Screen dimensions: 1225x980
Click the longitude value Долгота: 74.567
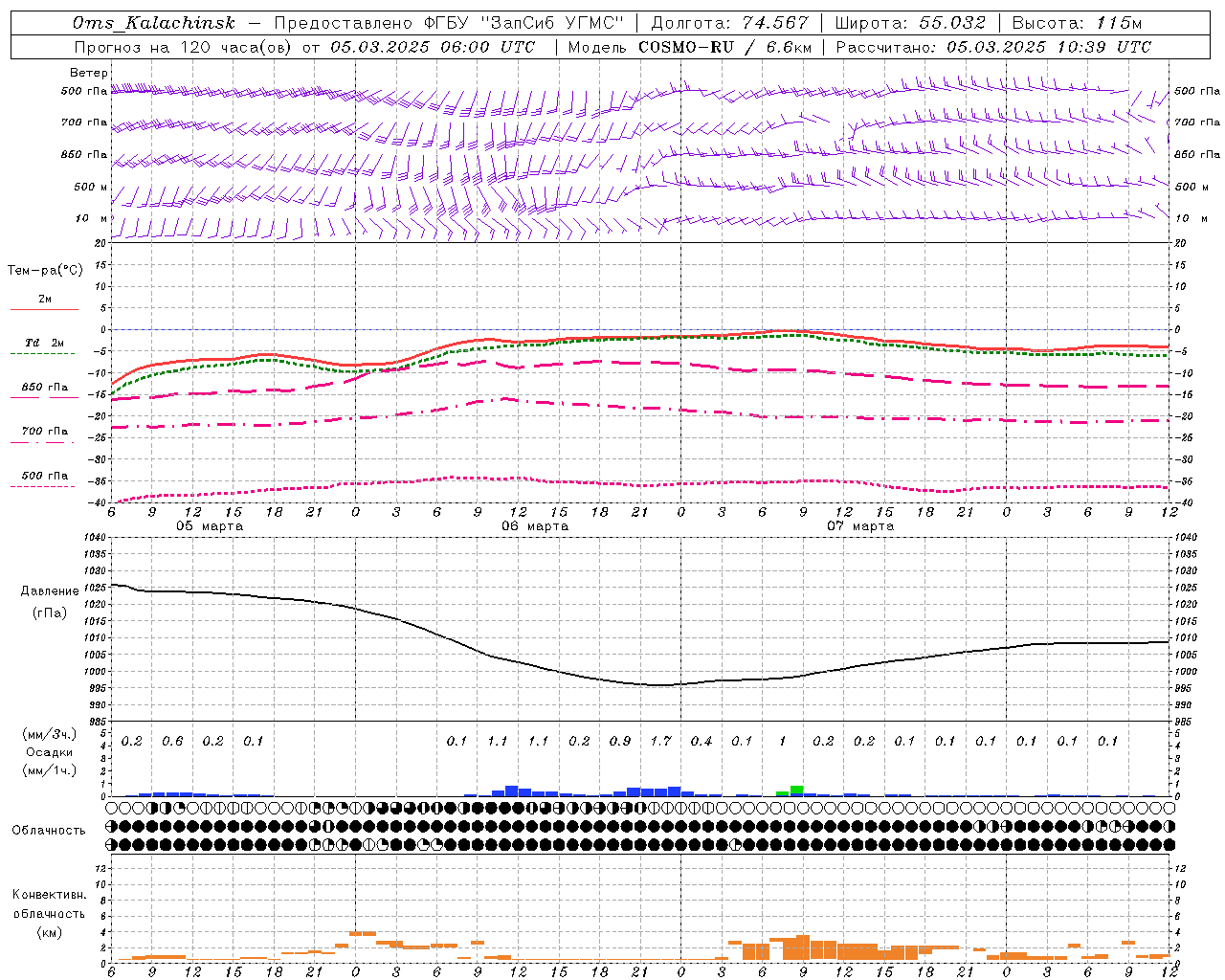(x=730, y=23)
